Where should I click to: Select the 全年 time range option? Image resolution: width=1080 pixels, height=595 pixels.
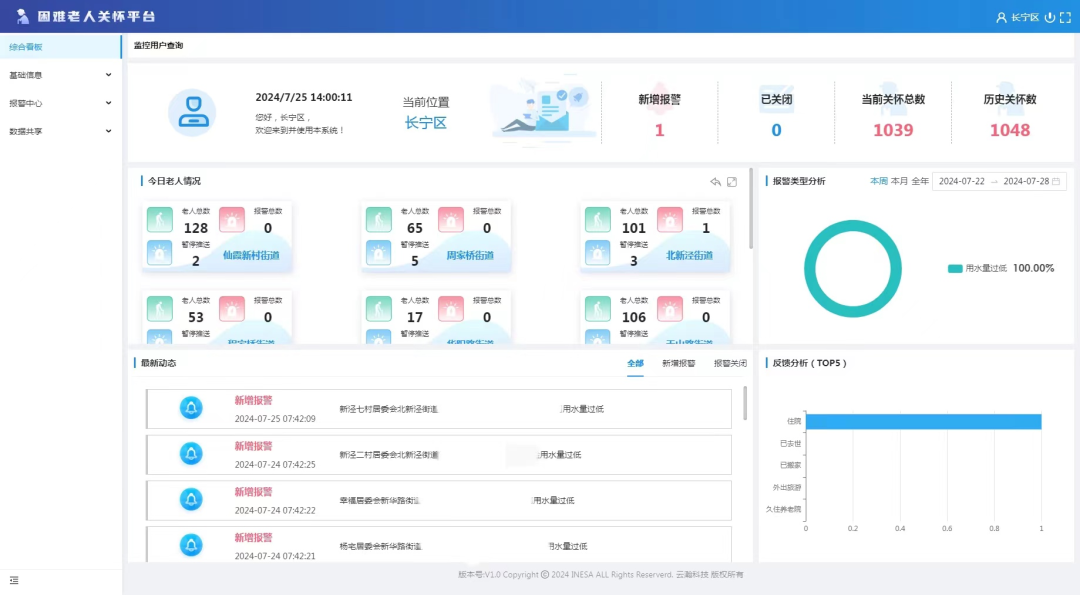(x=920, y=181)
